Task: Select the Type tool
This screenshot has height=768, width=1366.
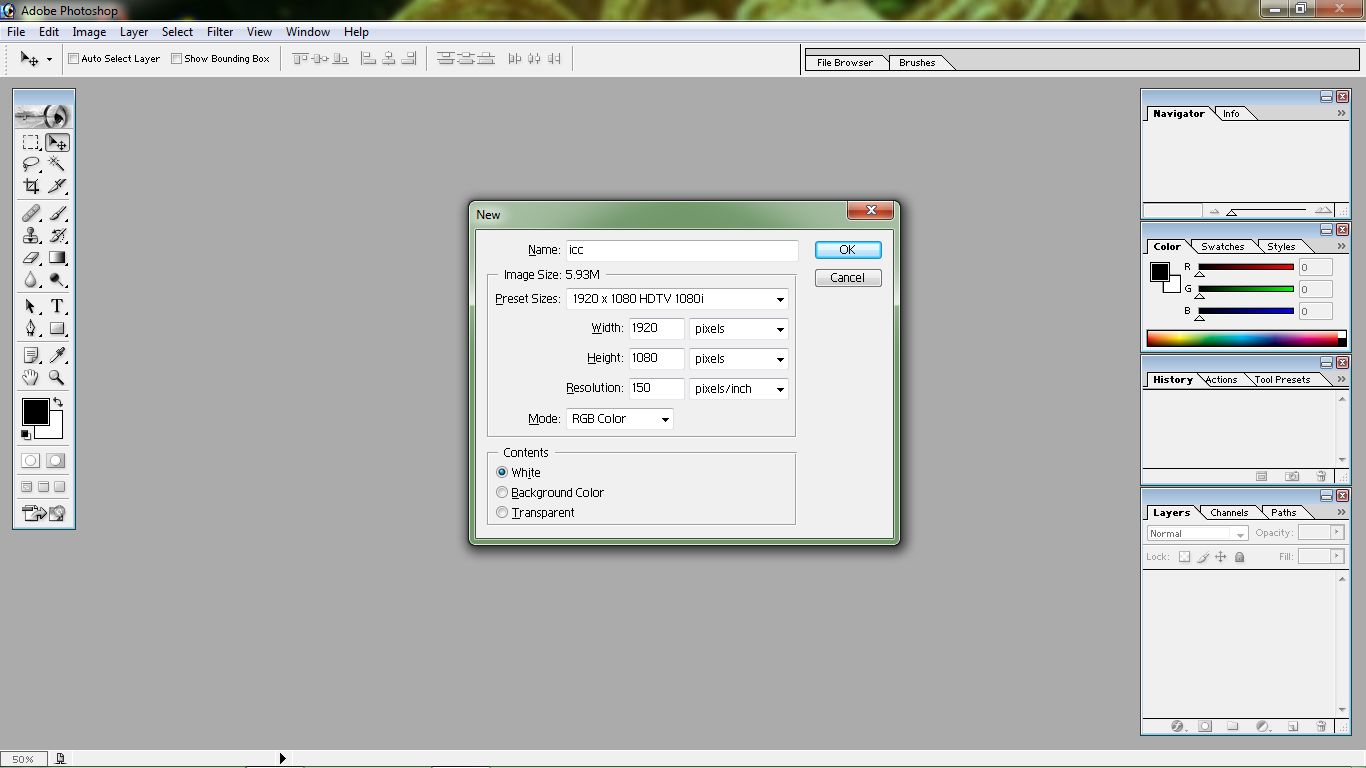Action: 56,304
